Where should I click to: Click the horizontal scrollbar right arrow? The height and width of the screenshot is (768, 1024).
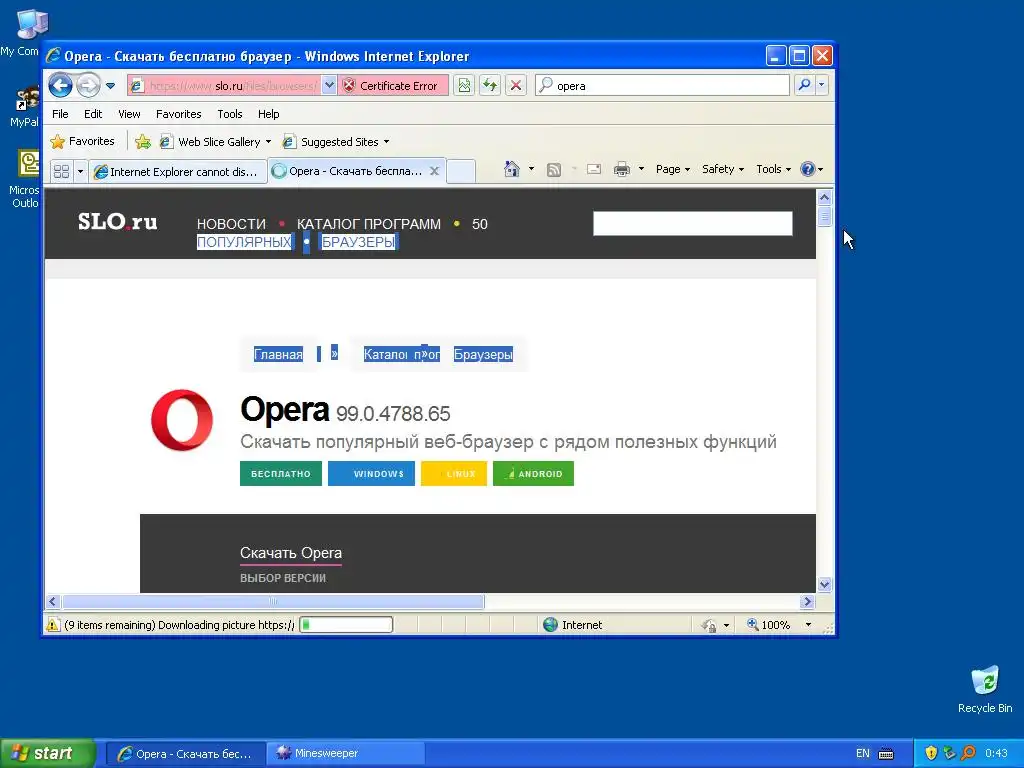pyautogui.click(x=808, y=601)
